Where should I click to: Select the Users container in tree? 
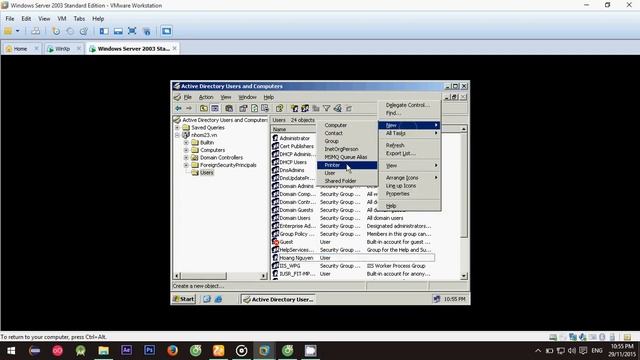tap(207, 173)
